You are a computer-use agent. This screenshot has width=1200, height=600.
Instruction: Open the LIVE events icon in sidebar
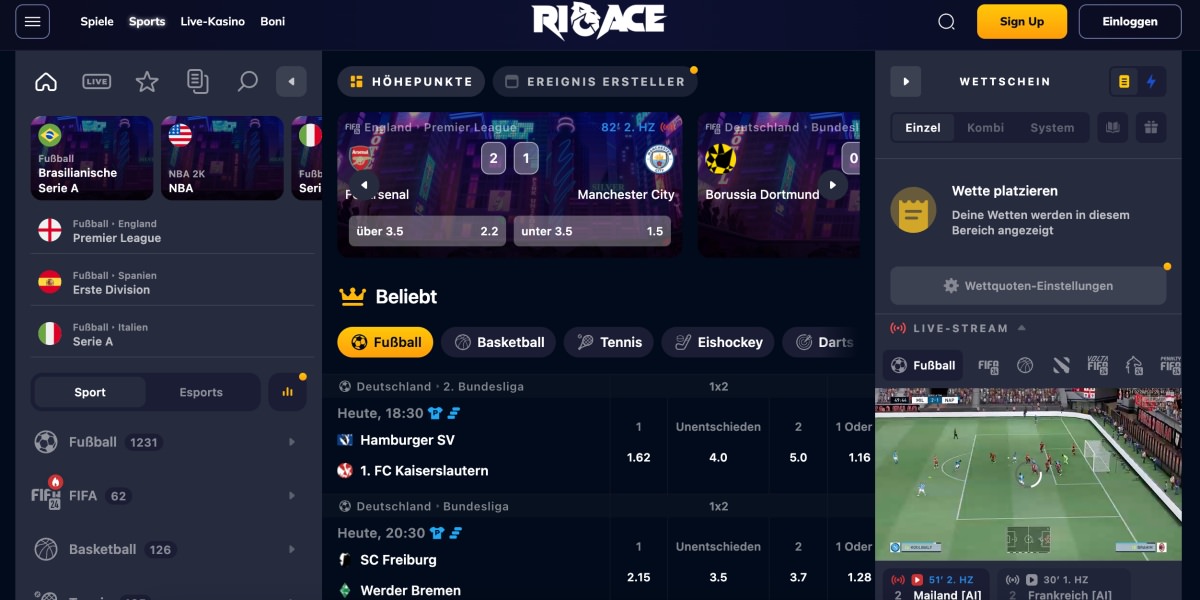[97, 82]
